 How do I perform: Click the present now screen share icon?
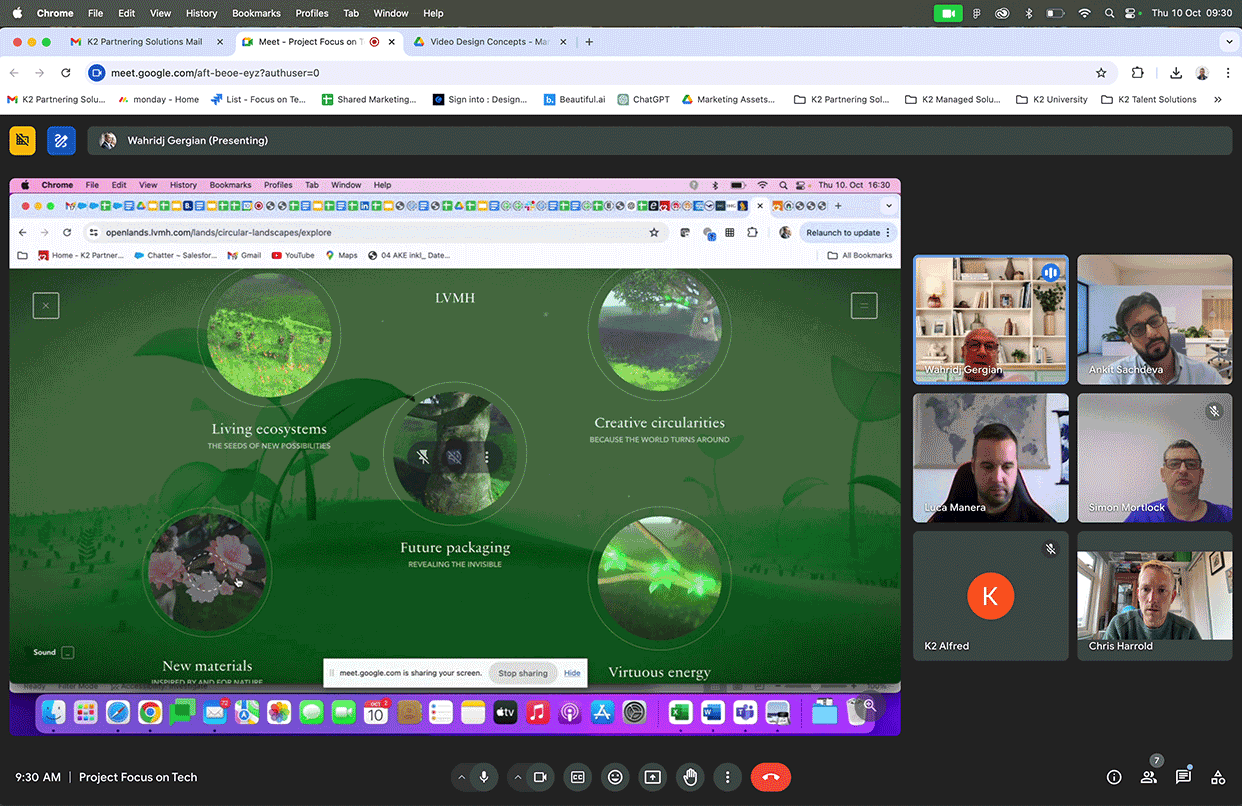(x=653, y=777)
